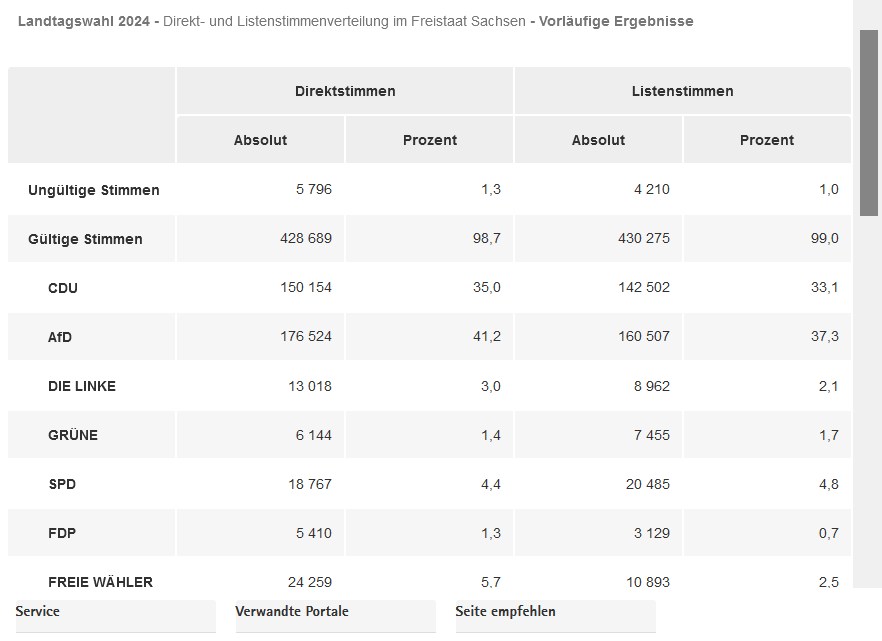Click the FREIE WÄHLER row label

pos(100,582)
